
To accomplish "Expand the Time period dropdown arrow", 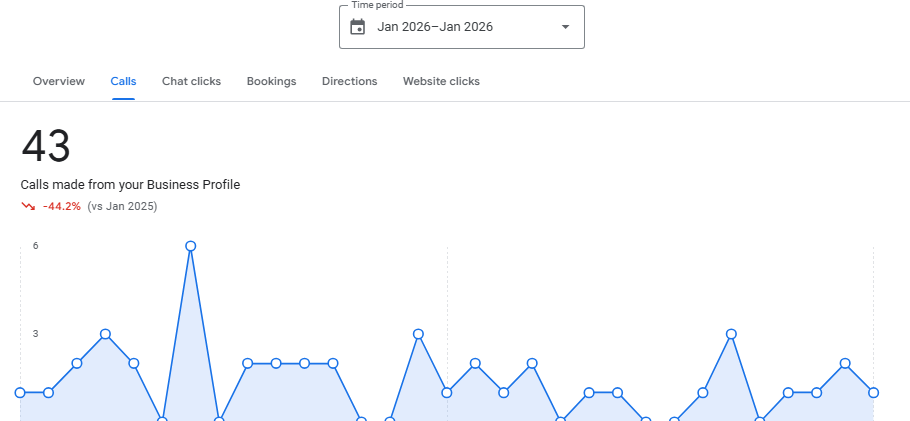I will coord(565,27).
